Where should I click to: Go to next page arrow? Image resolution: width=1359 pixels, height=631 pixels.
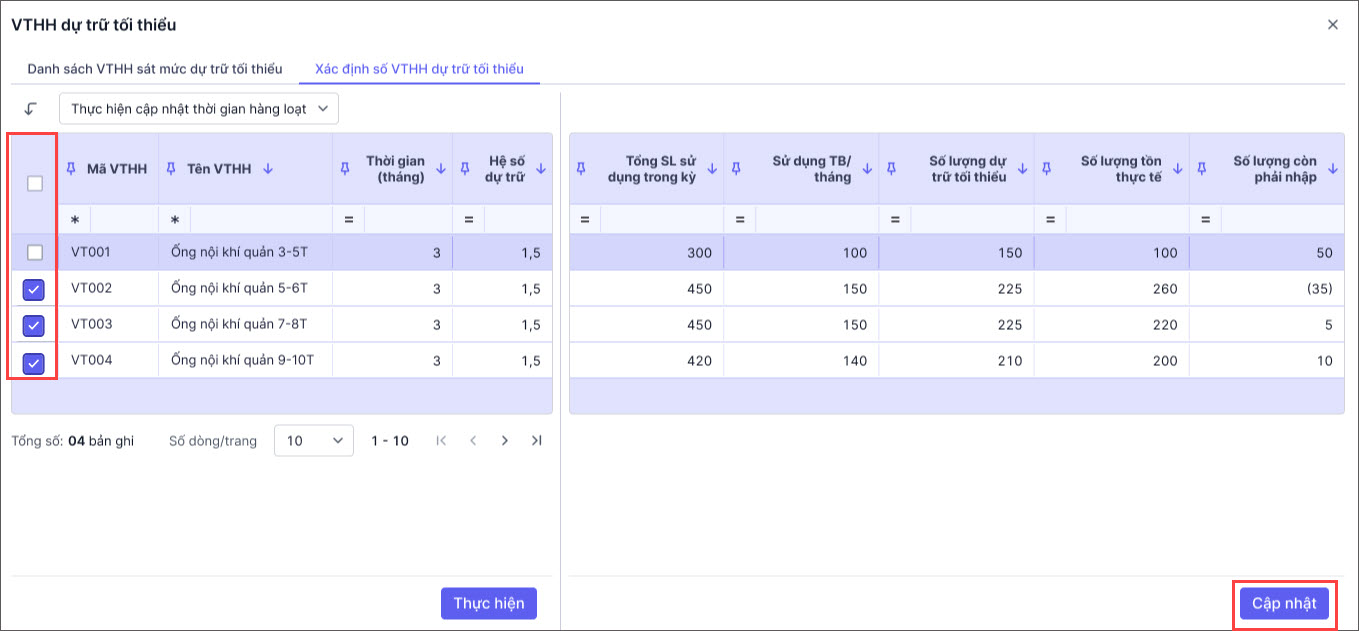[x=505, y=441]
